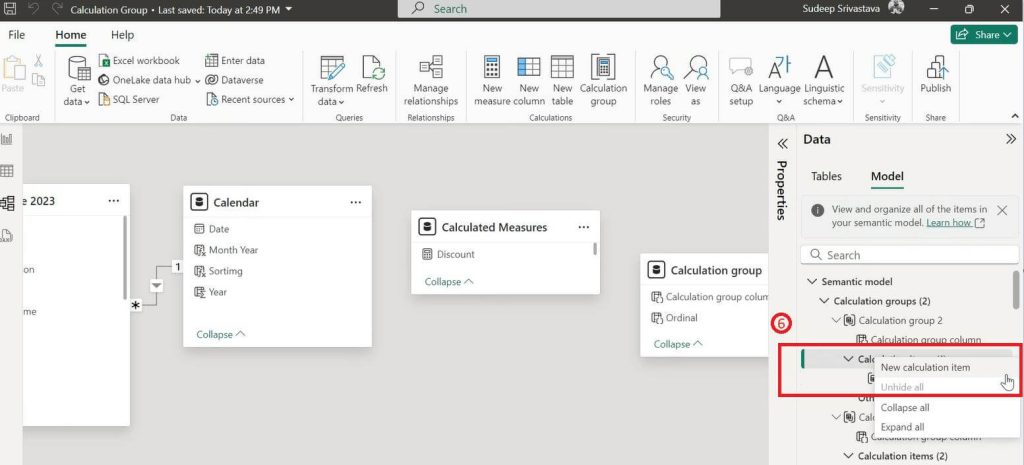Switch to Model view in left sidebar
This screenshot has height=465, width=1024.
click(x=7, y=203)
